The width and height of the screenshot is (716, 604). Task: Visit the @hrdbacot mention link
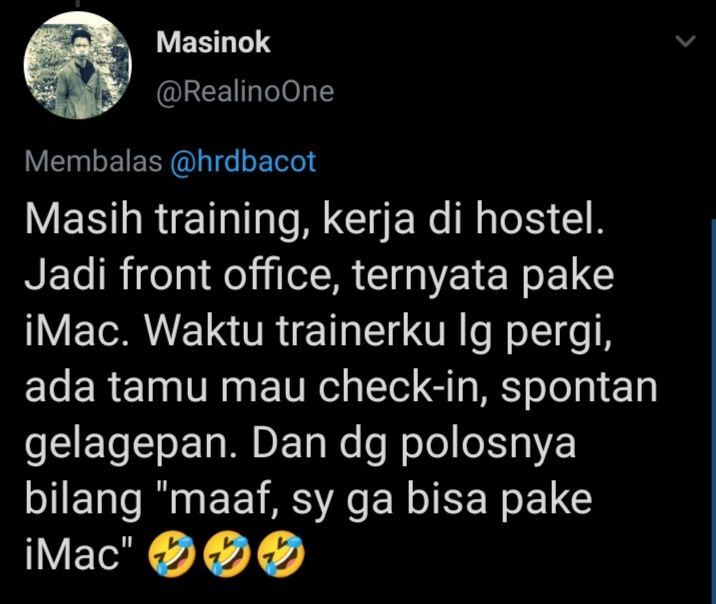click(x=243, y=162)
